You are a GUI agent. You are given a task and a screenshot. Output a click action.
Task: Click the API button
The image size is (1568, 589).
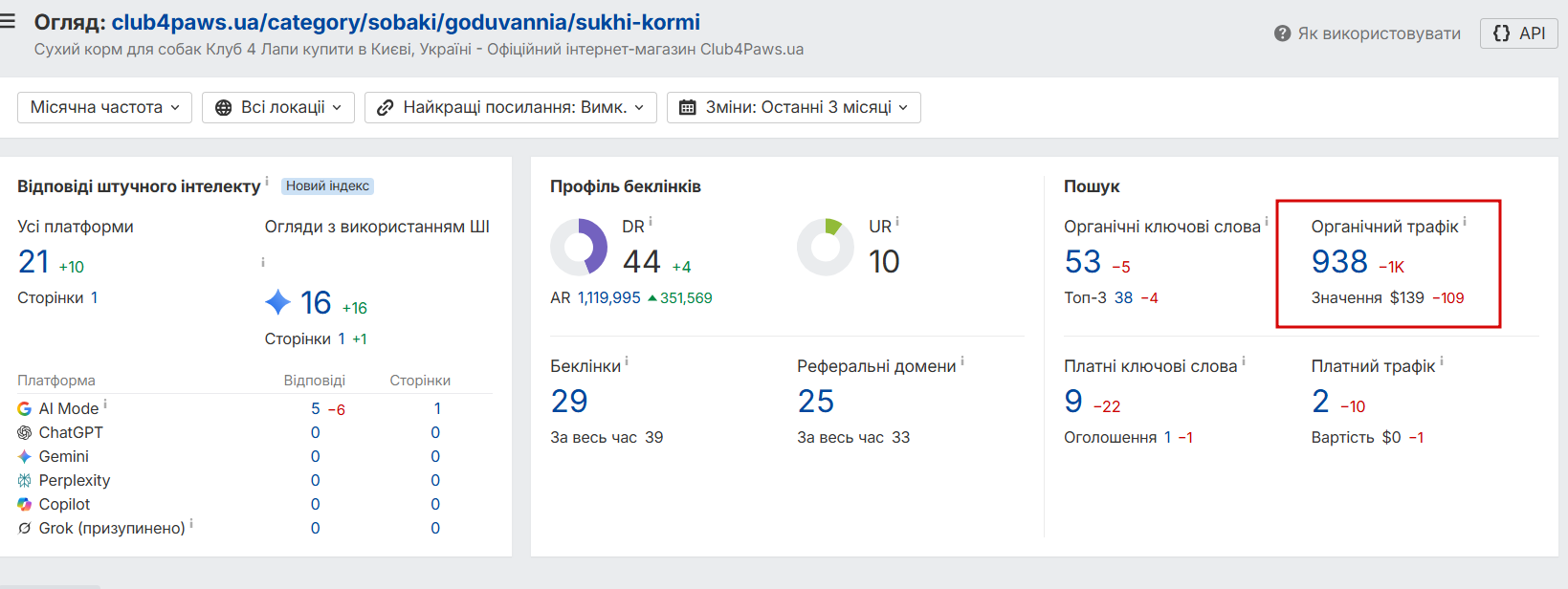[1519, 33]
